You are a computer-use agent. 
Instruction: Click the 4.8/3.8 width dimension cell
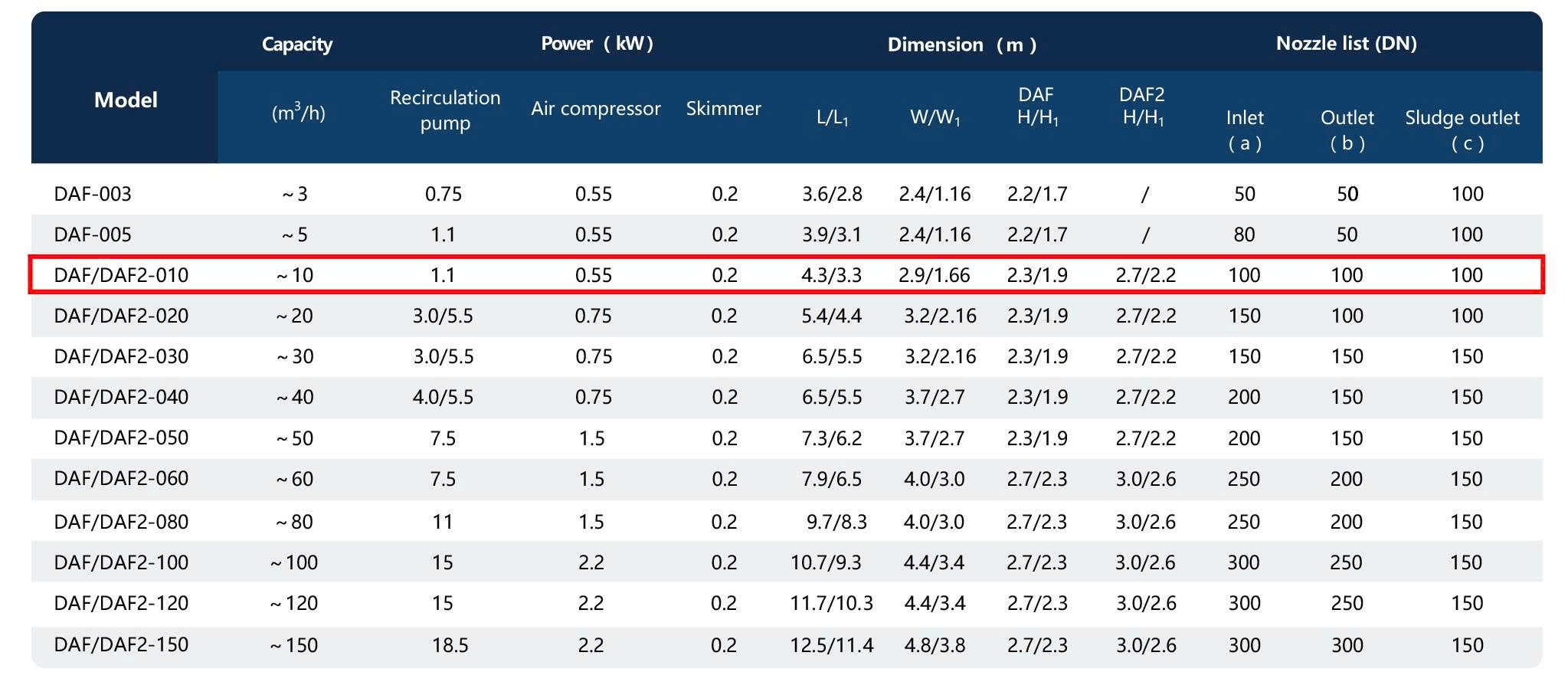[935, 645]
